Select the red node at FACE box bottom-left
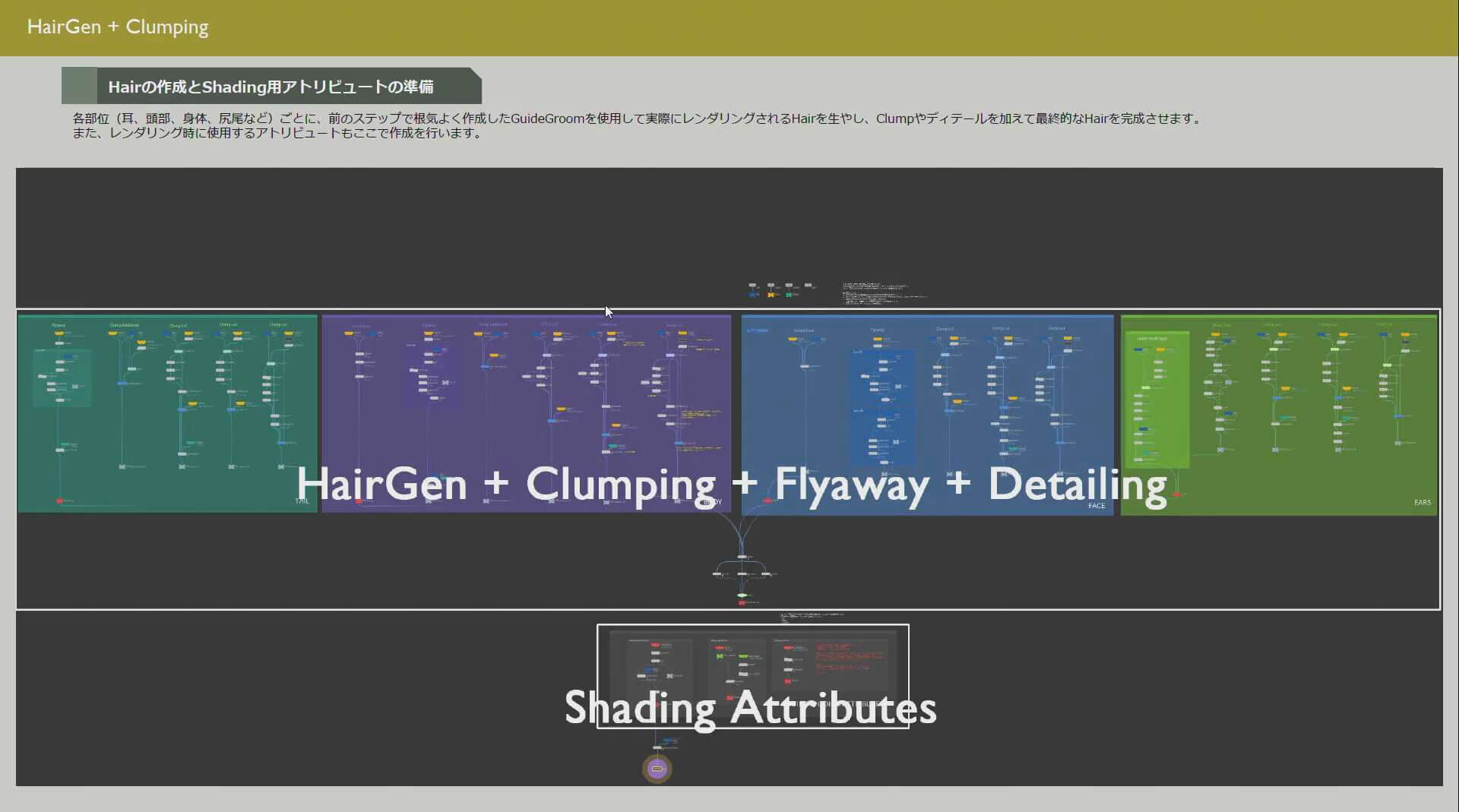Viewport: 1459px width, 812px height. [x=767, y=501]
